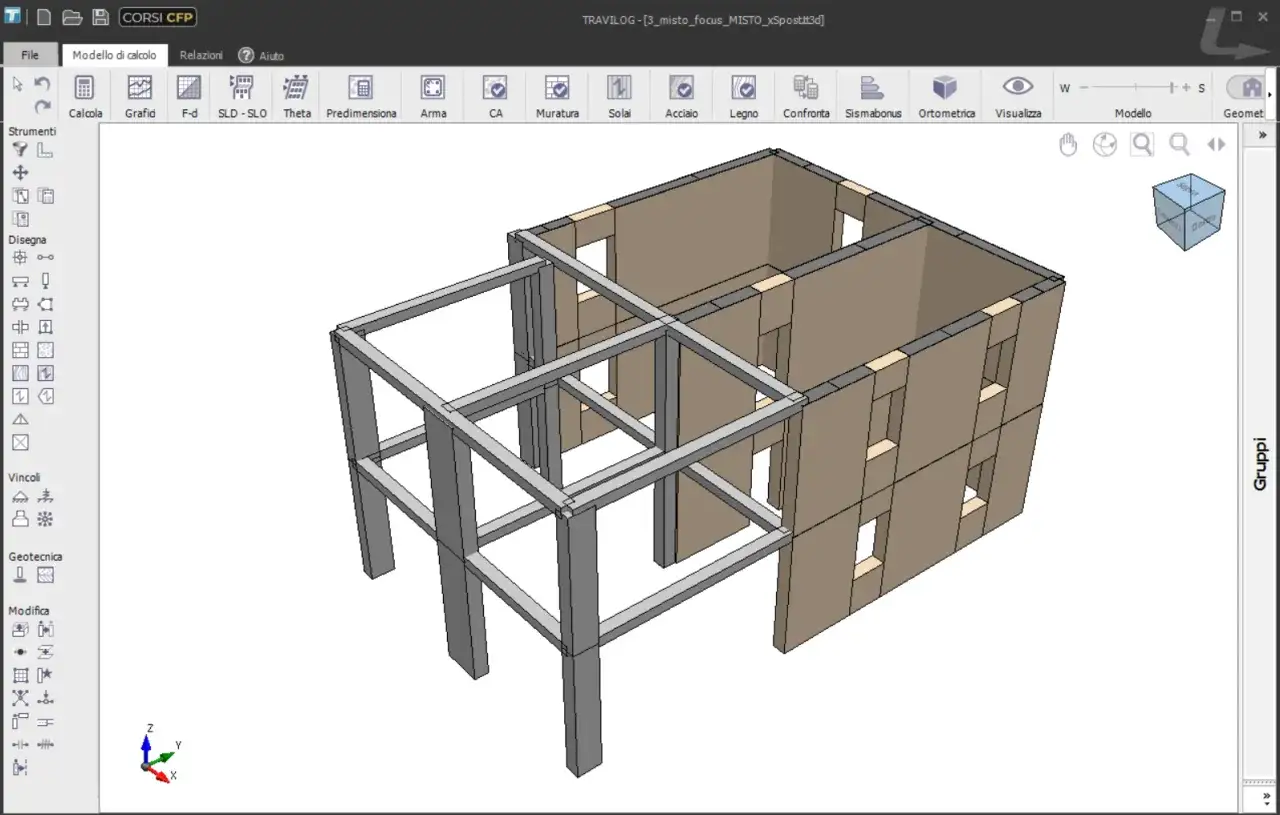Open the Aiuto help menu
The image size is (1280, 815).
coord(261,55)
